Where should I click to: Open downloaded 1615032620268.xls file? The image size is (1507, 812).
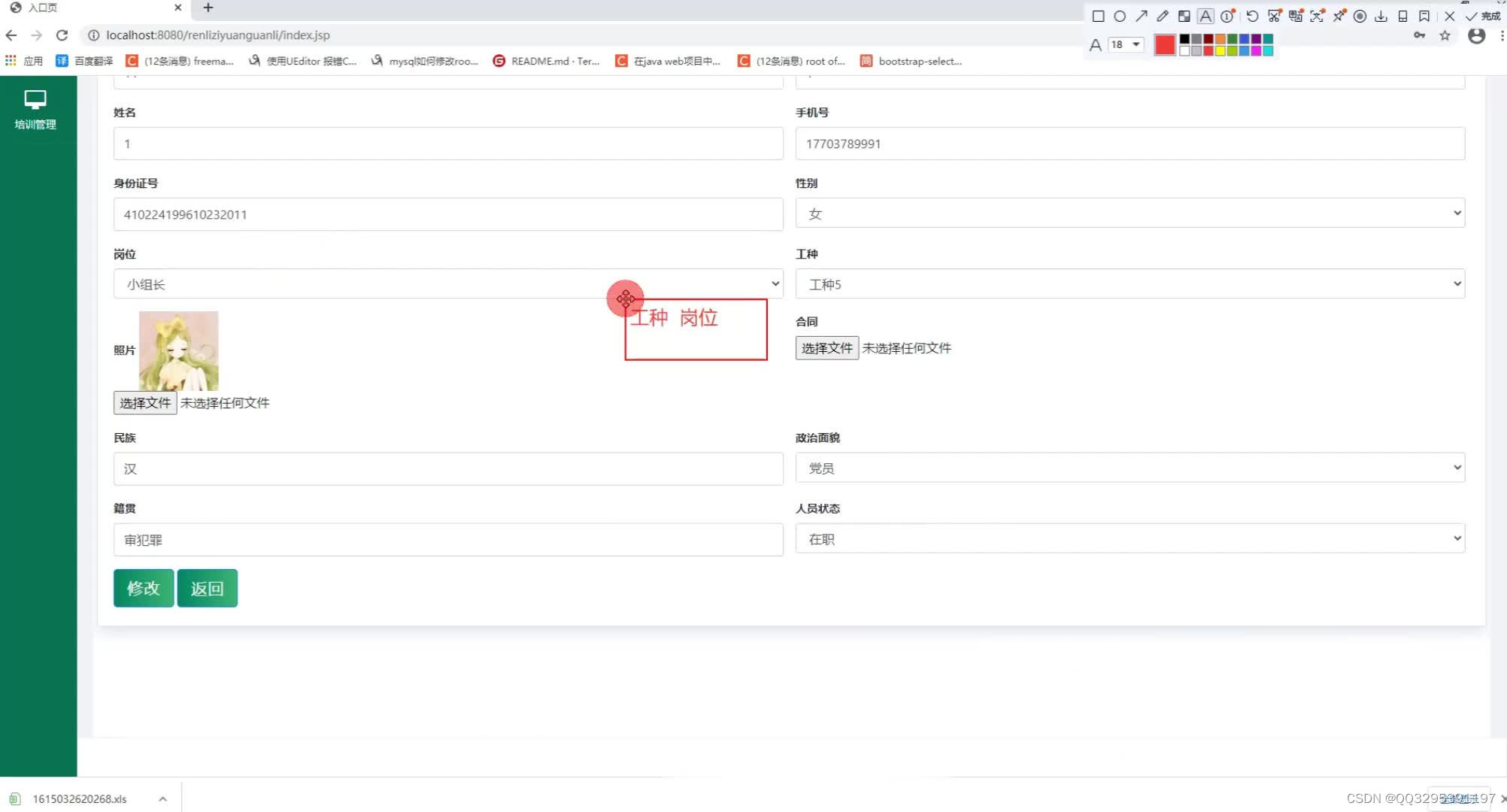(x=79, y=798)
